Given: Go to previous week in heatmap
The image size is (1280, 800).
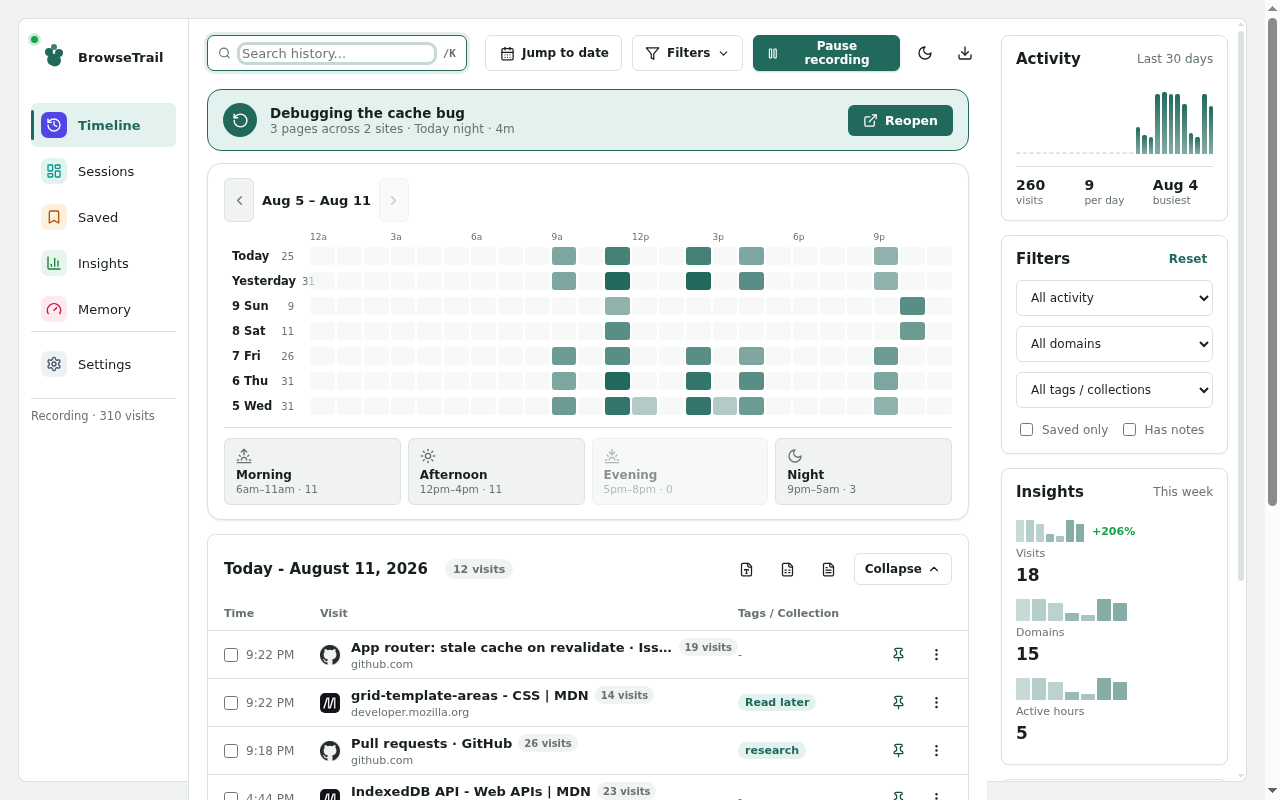Looking at the screenshot, I should point(239,200).
